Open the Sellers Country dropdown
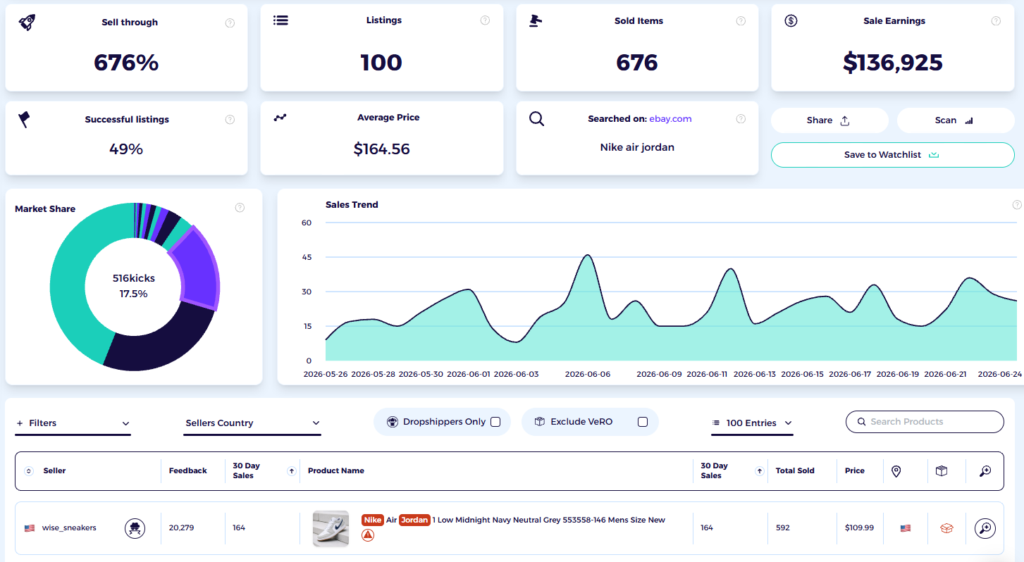The width and height of the screenshot is (1024, 562). tap(252, 424)
